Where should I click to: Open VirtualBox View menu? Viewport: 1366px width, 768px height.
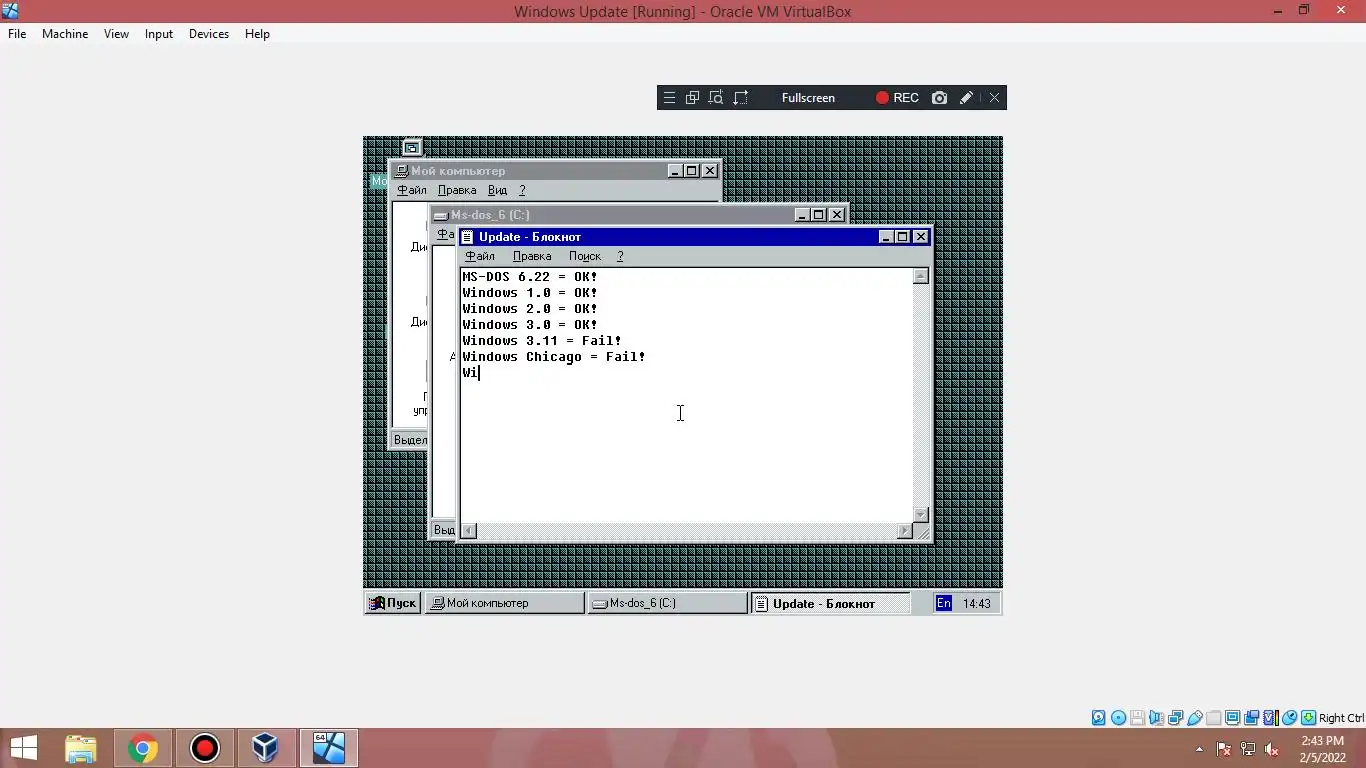(116, 34)
